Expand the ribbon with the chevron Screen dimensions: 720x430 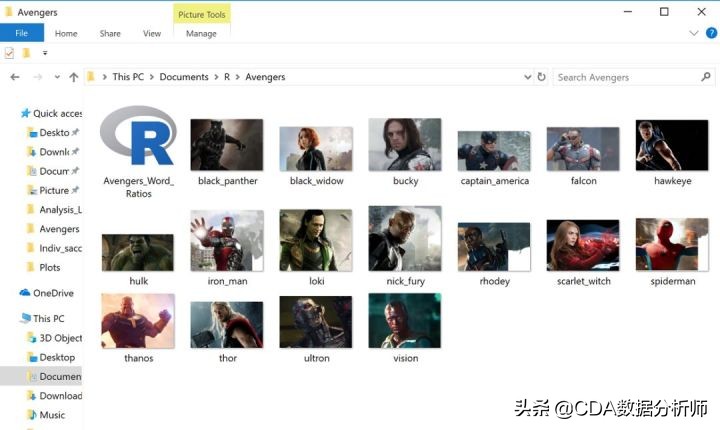[x=694, y=33]
